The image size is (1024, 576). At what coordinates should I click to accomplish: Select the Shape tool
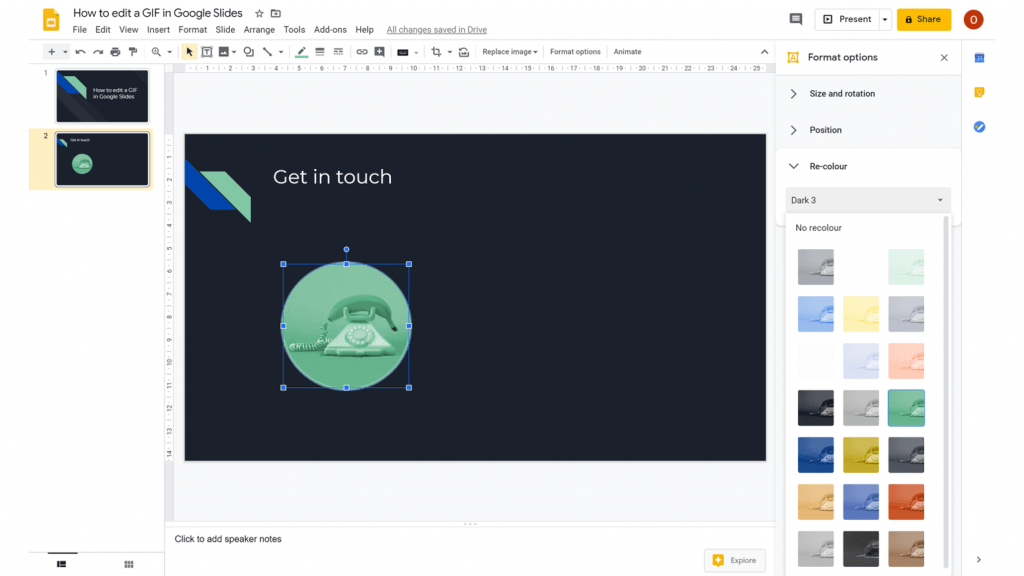pos(247,51)
